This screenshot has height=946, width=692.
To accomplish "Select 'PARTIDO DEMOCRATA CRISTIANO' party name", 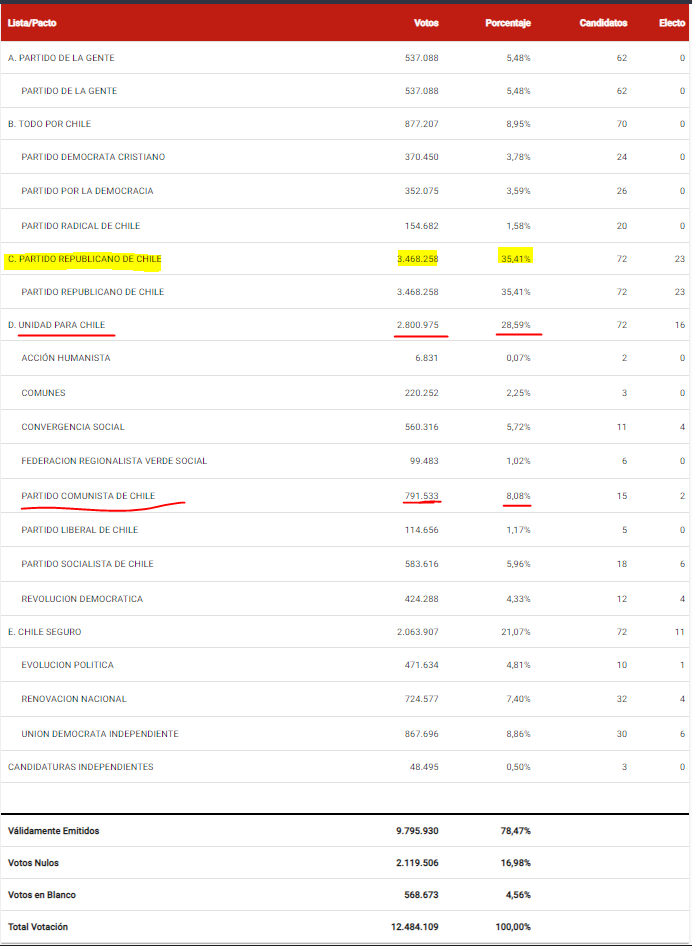I will tap(93, 157).
